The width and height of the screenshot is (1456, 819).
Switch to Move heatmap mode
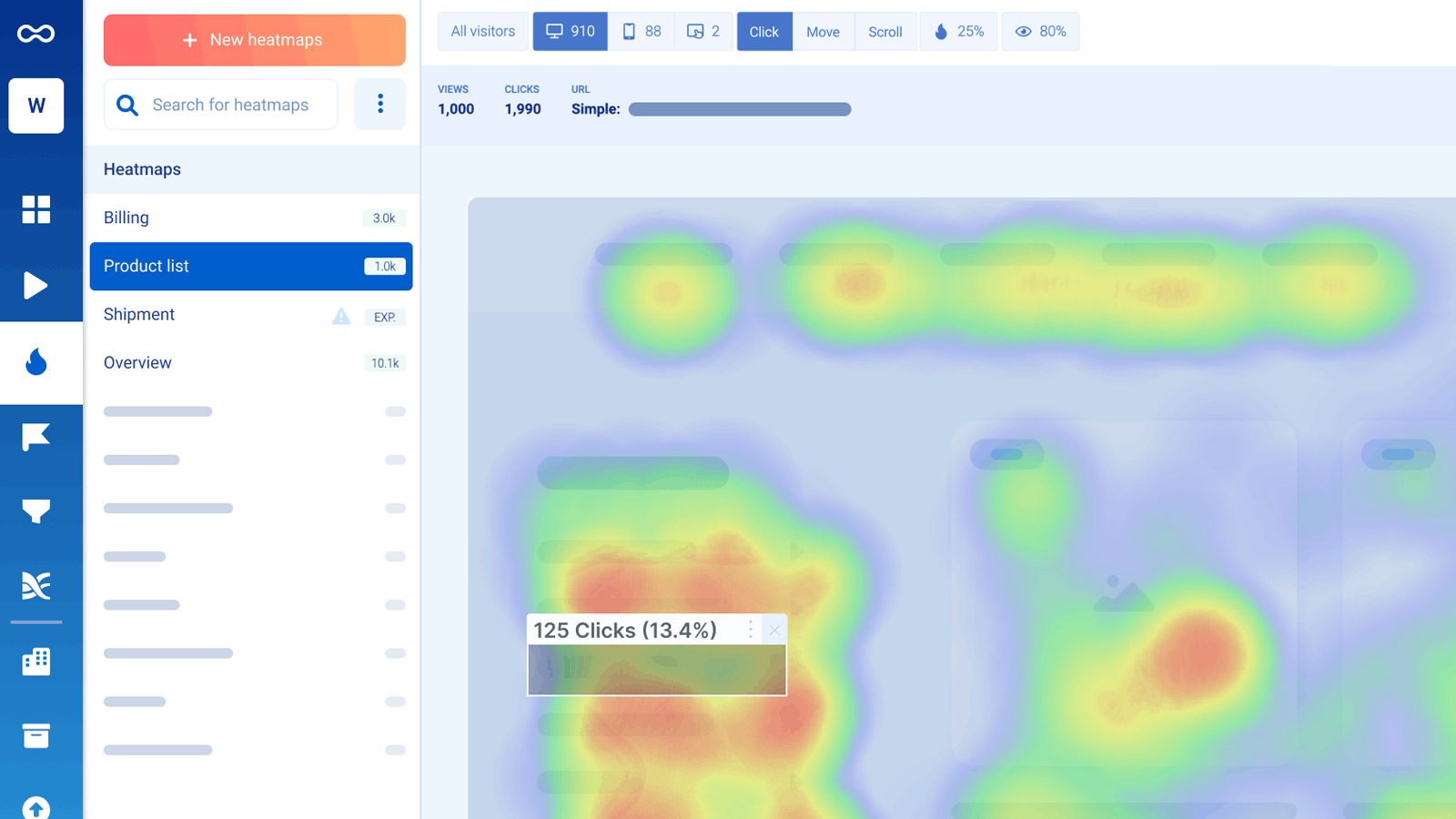pos(824,32)
